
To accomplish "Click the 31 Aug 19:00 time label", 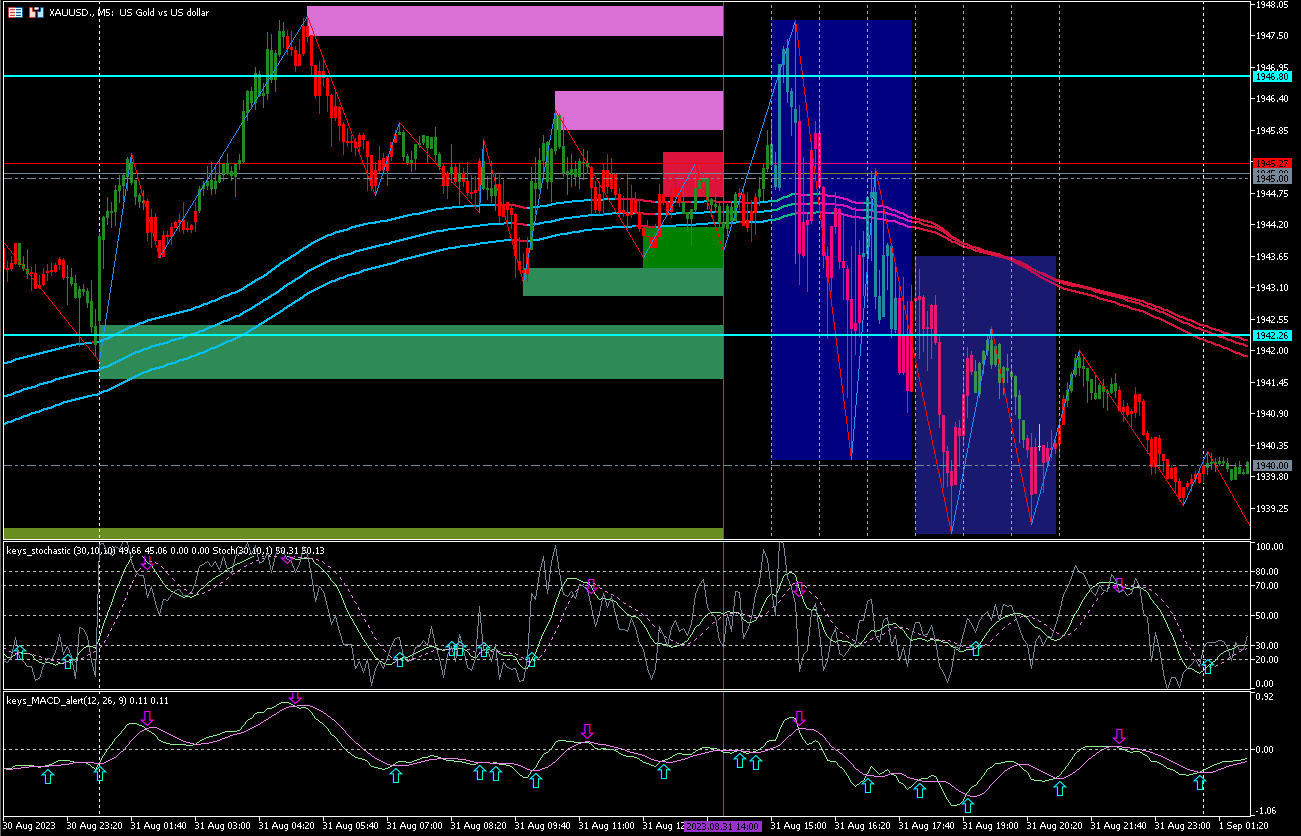I will pyautogui.click(x=991, y=827).
